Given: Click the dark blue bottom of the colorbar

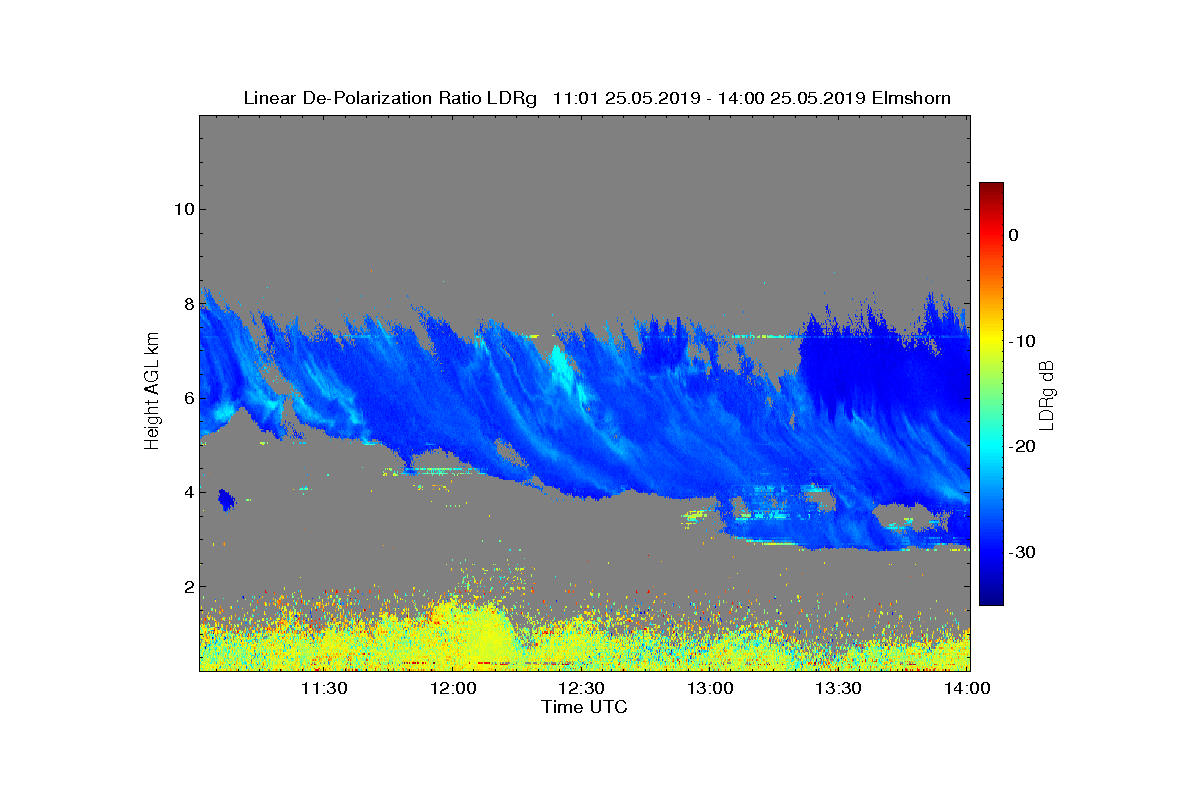Looking at the screenshot, I should point(991,597).
